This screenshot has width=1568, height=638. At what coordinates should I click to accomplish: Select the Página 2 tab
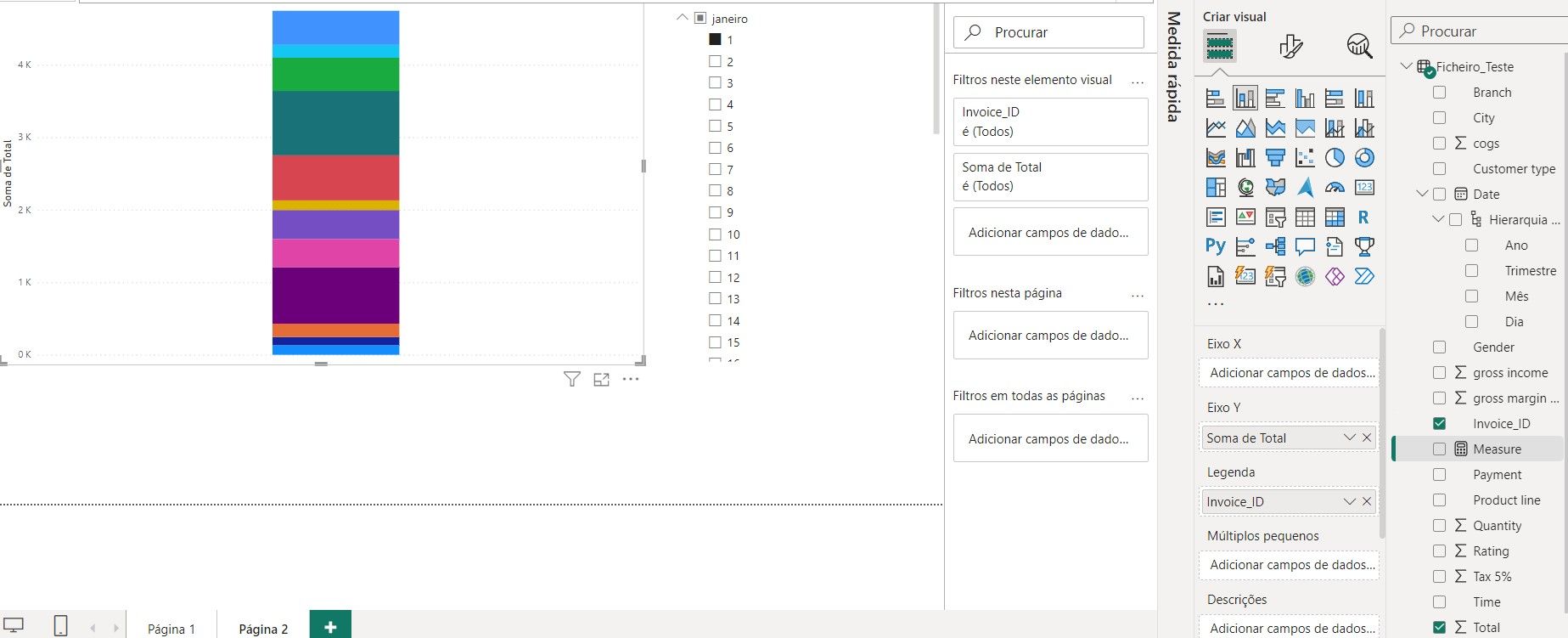263,629
